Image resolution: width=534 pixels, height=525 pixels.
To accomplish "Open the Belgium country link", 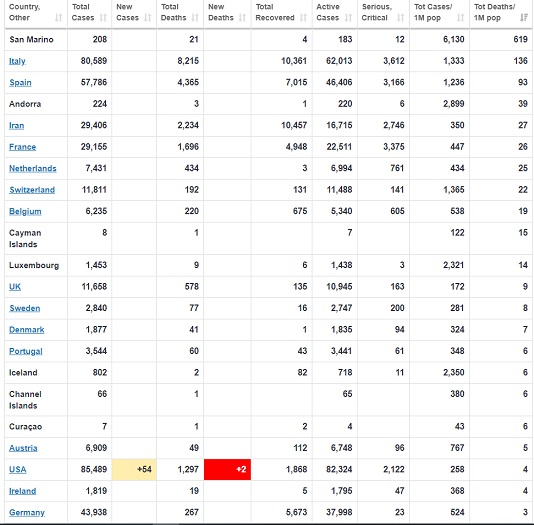I will (x=25, y=211).
